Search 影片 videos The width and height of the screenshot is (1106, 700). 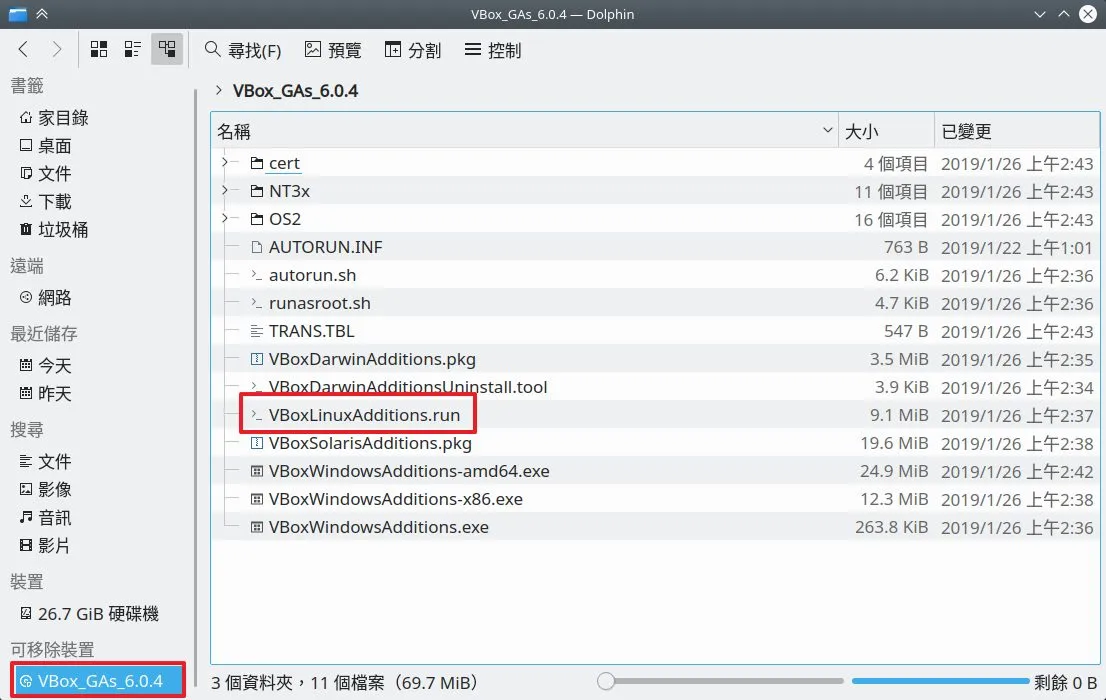click(46, 545)
